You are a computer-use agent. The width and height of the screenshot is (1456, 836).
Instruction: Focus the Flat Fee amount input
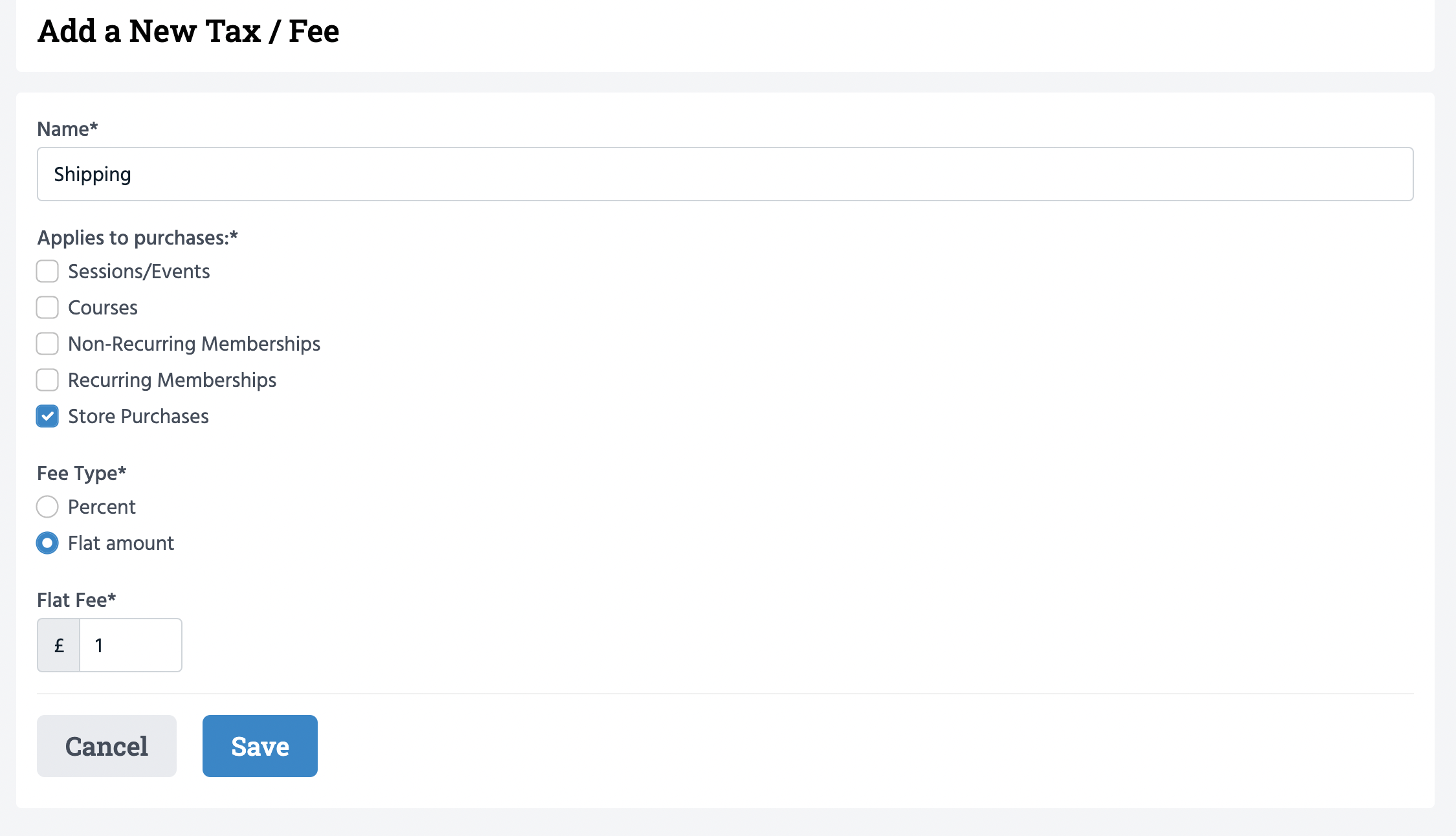coord(130,646)
